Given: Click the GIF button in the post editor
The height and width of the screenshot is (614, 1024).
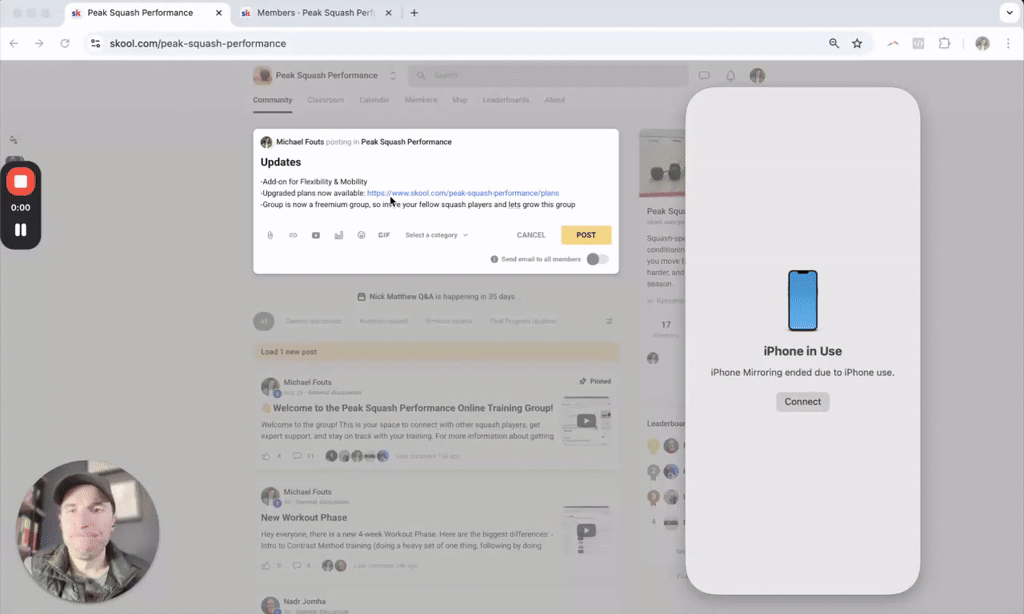Looking at the screenshot, I should pyautogui.click(x=384, y=235).
